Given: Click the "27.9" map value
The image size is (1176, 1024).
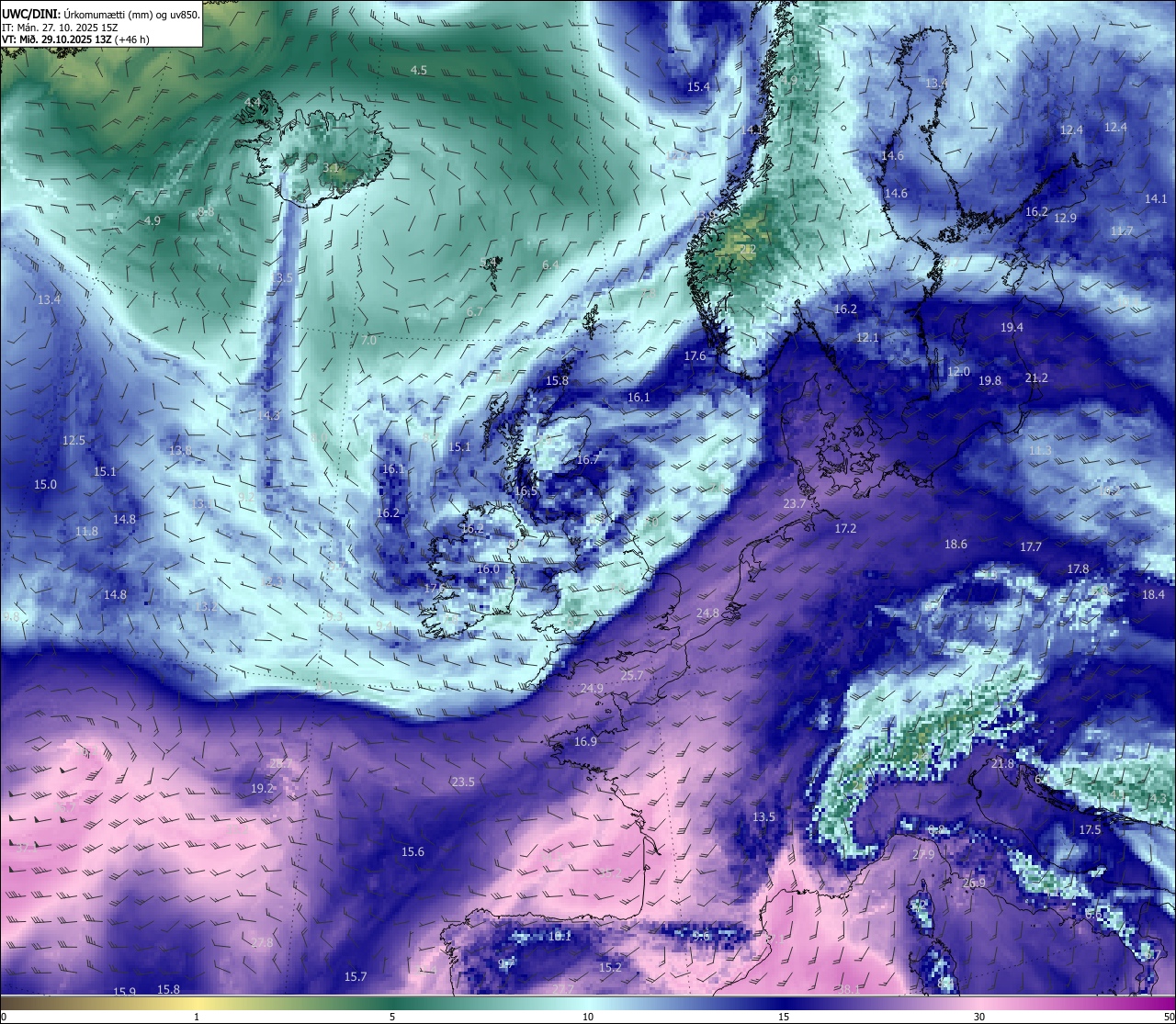Looking at the screenshot, I should pyautogui.click(x=923, y=856).
